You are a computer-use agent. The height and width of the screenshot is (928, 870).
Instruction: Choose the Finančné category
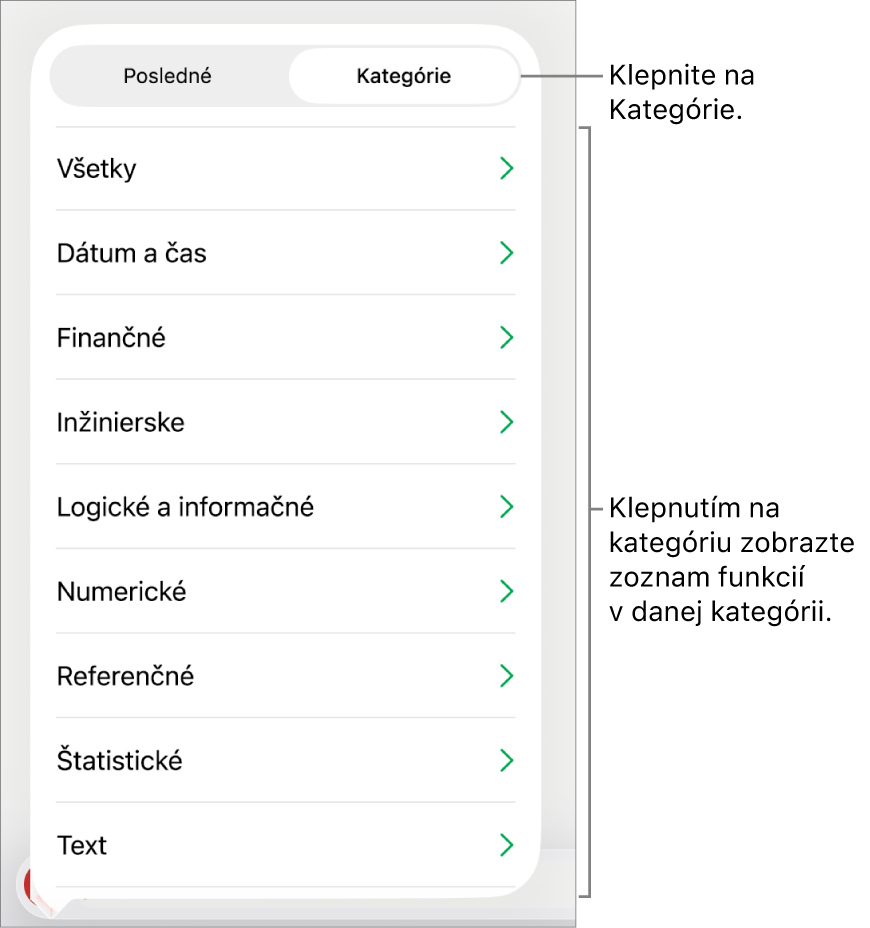(285, 337)
